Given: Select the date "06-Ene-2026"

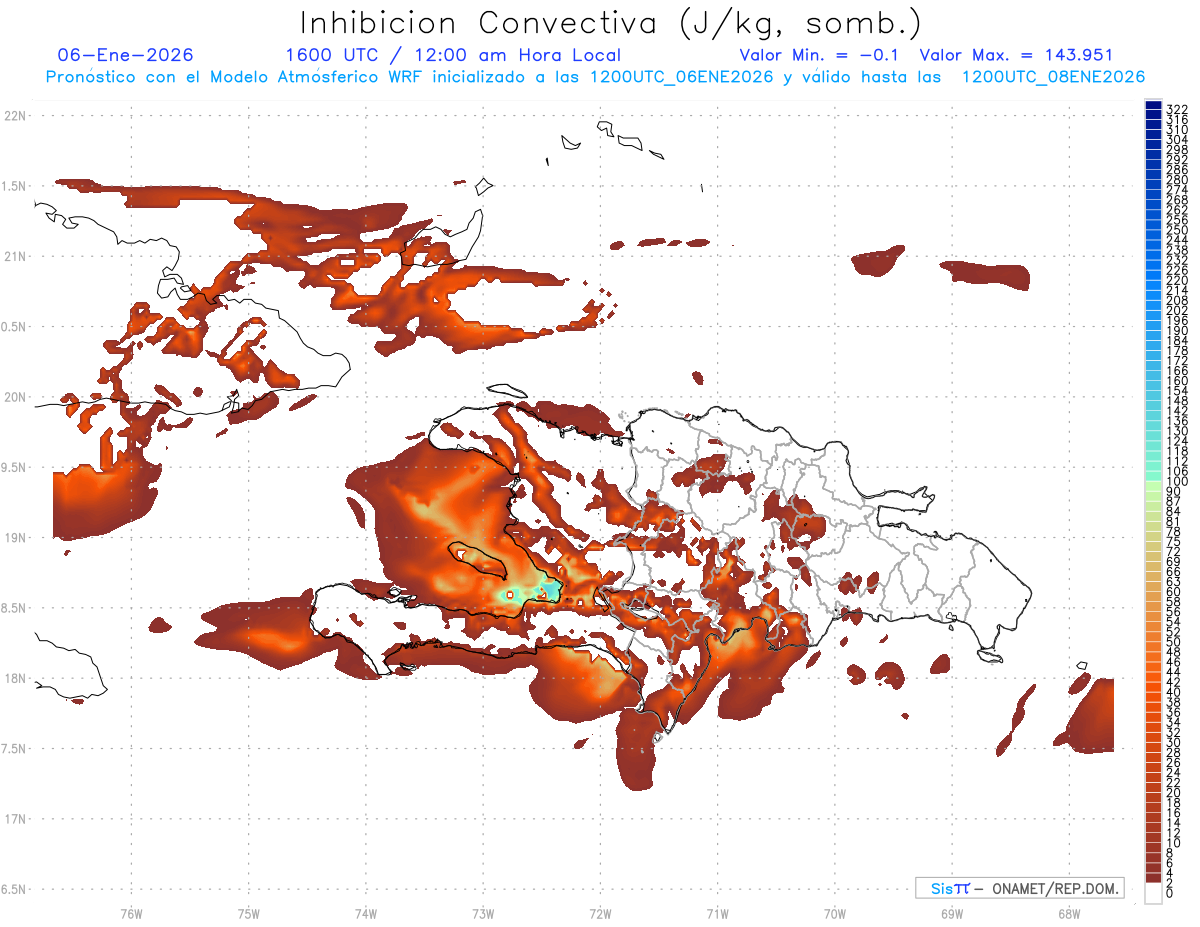Looking at the screenshot, I should pyautogui.click(x=126, y=55).
